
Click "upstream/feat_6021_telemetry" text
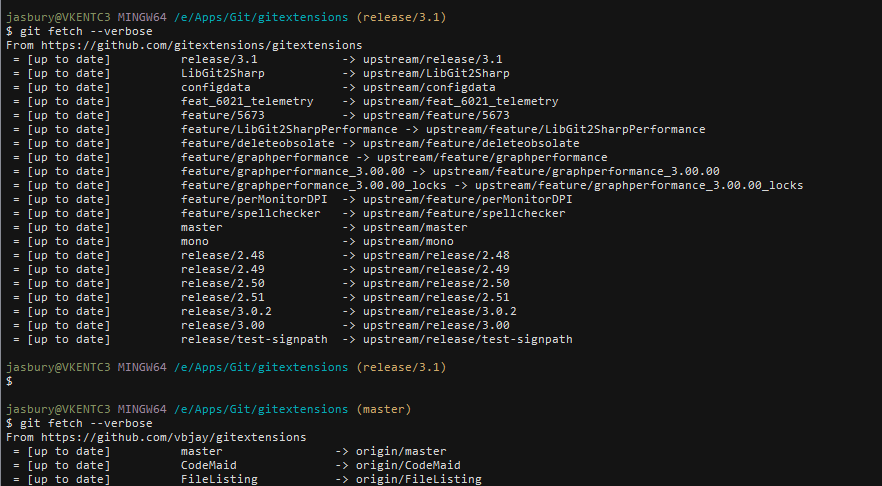click(461, 101)
